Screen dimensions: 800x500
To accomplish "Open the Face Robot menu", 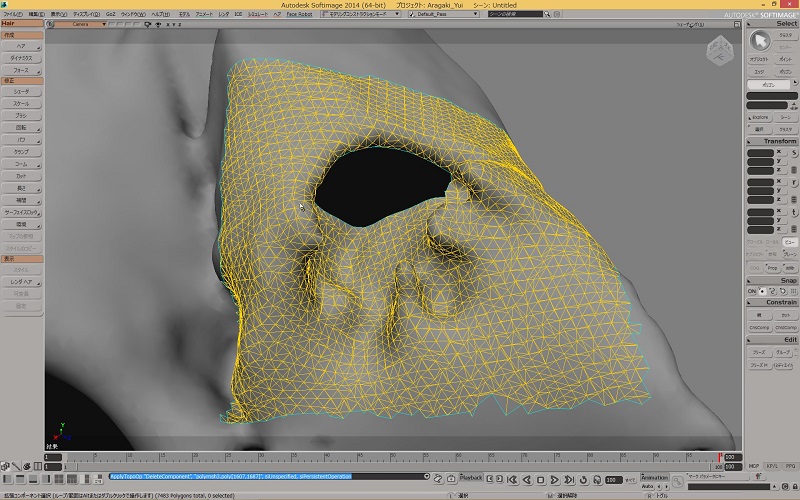I will pyautogui.click(x=299, y=14).
